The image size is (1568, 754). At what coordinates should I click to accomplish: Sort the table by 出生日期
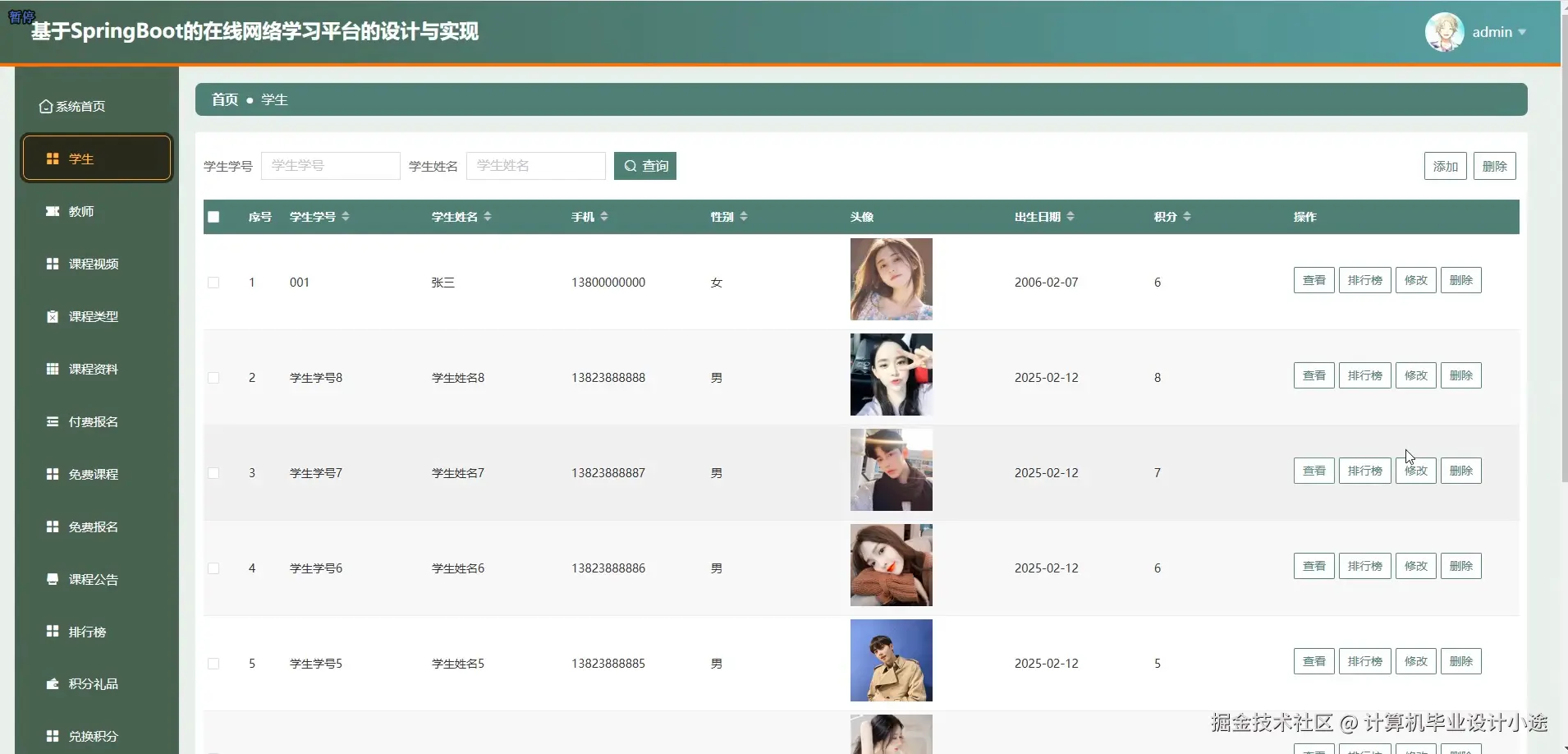[x=1071, y=217]
